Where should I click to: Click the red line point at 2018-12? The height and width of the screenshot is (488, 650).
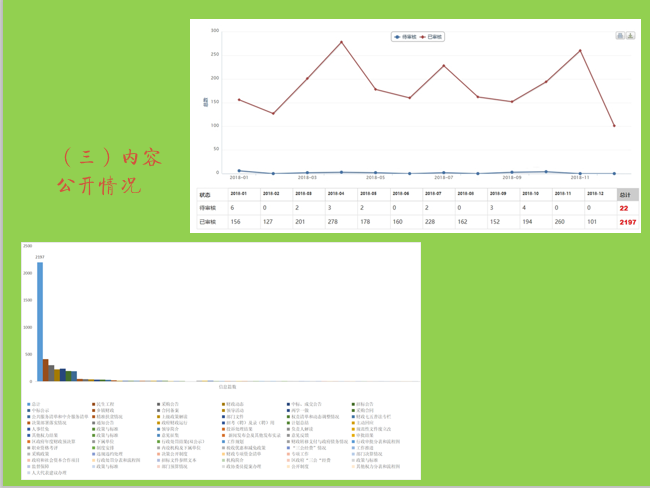click(x=614, y=126)
